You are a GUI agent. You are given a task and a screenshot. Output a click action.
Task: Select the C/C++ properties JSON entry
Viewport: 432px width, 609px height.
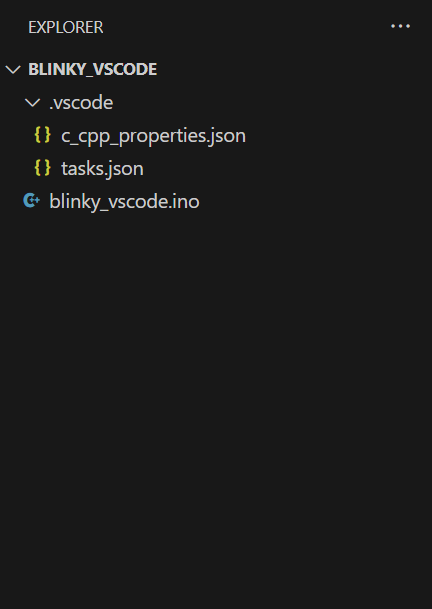pyautogui.click(x=216, y=136)
